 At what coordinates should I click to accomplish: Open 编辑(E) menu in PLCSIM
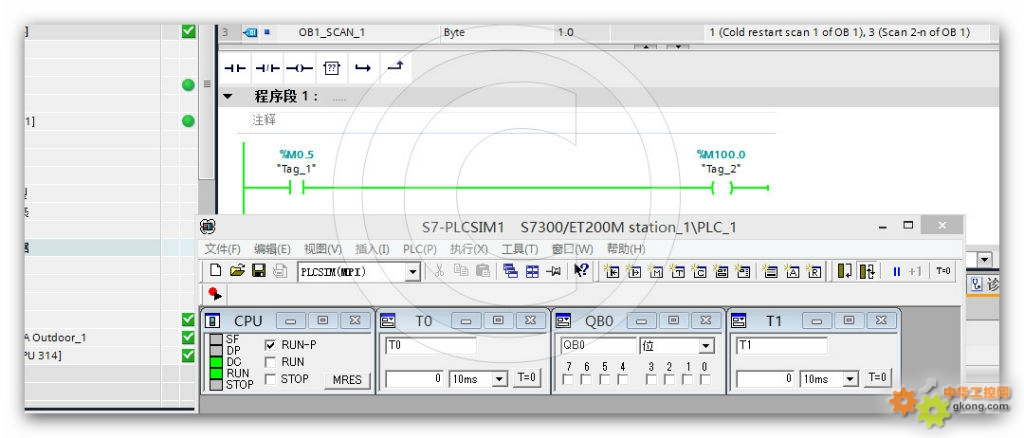[x=272, y=249]
